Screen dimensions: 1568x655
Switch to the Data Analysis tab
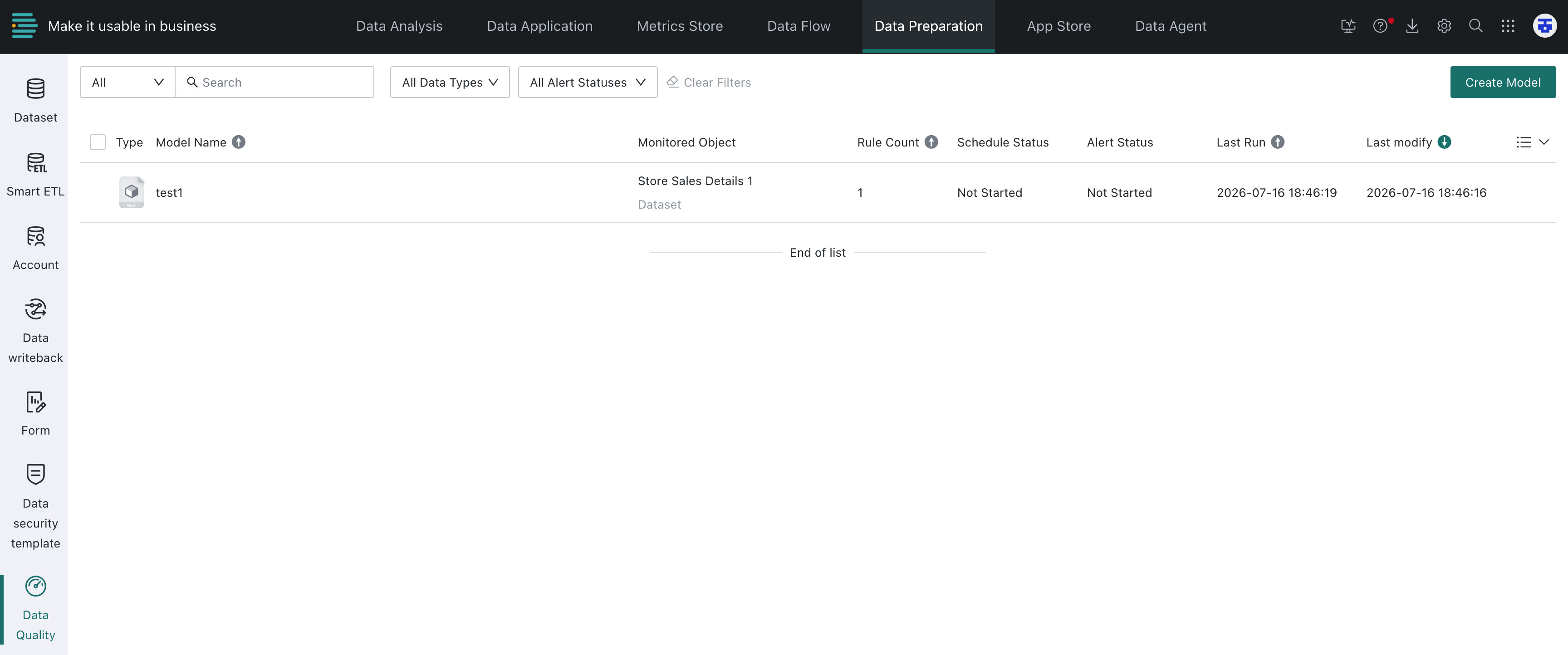pos(399,26)
